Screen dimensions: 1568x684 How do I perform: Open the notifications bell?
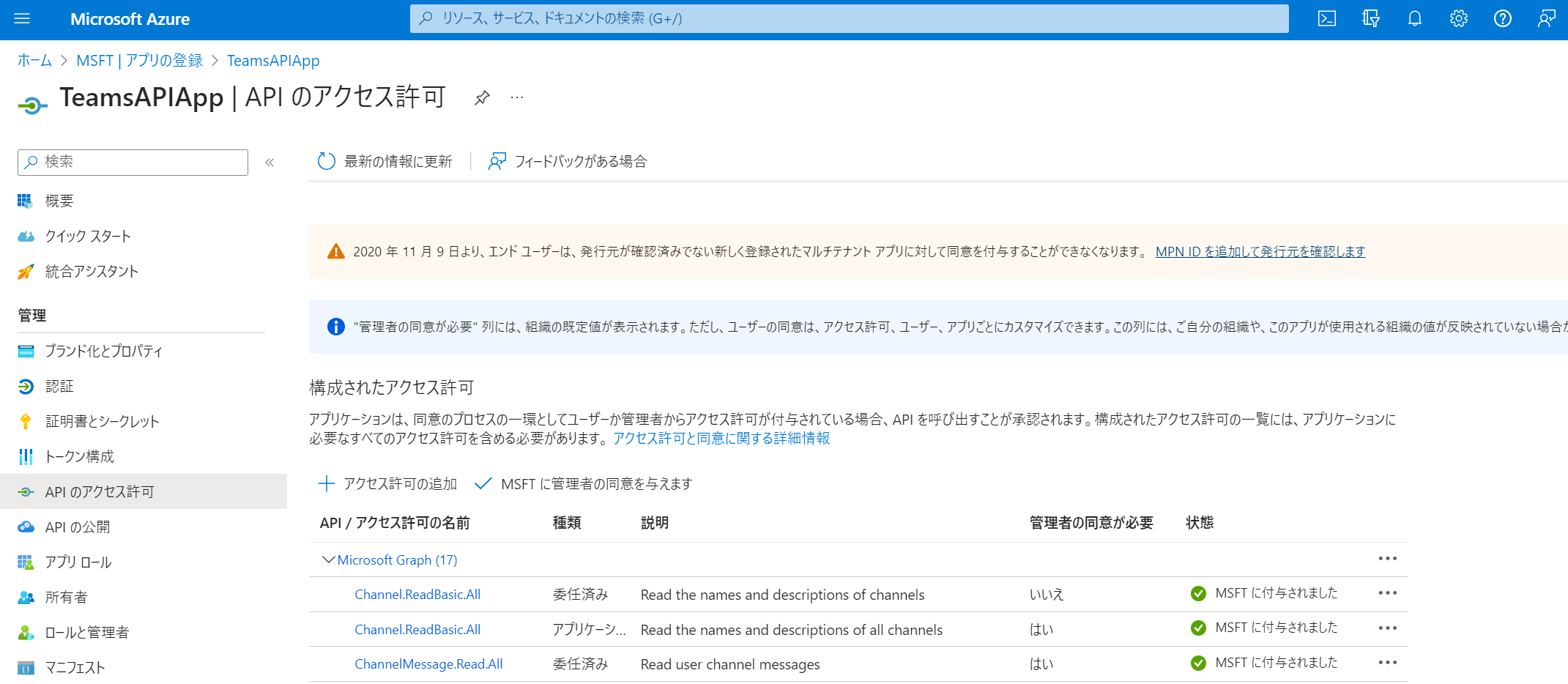coord(1413,19)
